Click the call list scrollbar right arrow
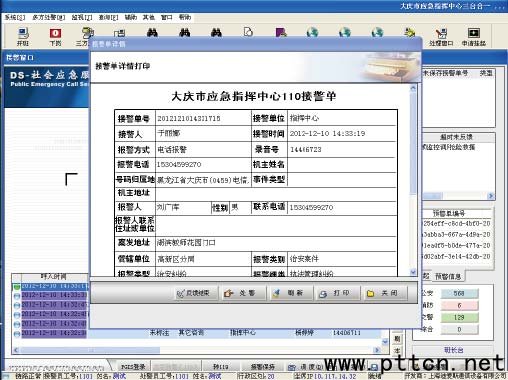Viewport: 508px width, 380px height. pos(377,350)
